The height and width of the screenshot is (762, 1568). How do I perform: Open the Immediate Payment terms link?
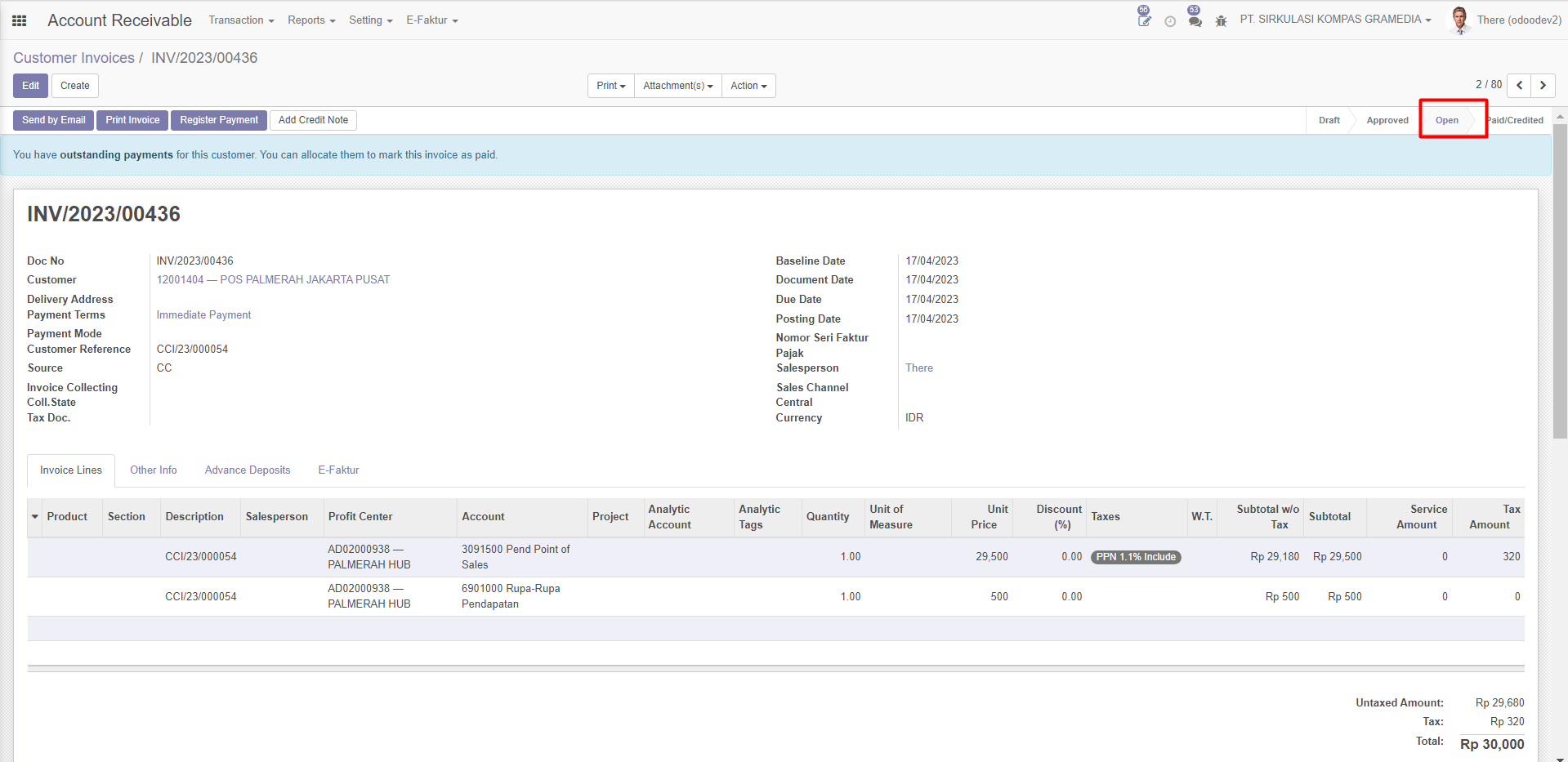pos(203,315)
